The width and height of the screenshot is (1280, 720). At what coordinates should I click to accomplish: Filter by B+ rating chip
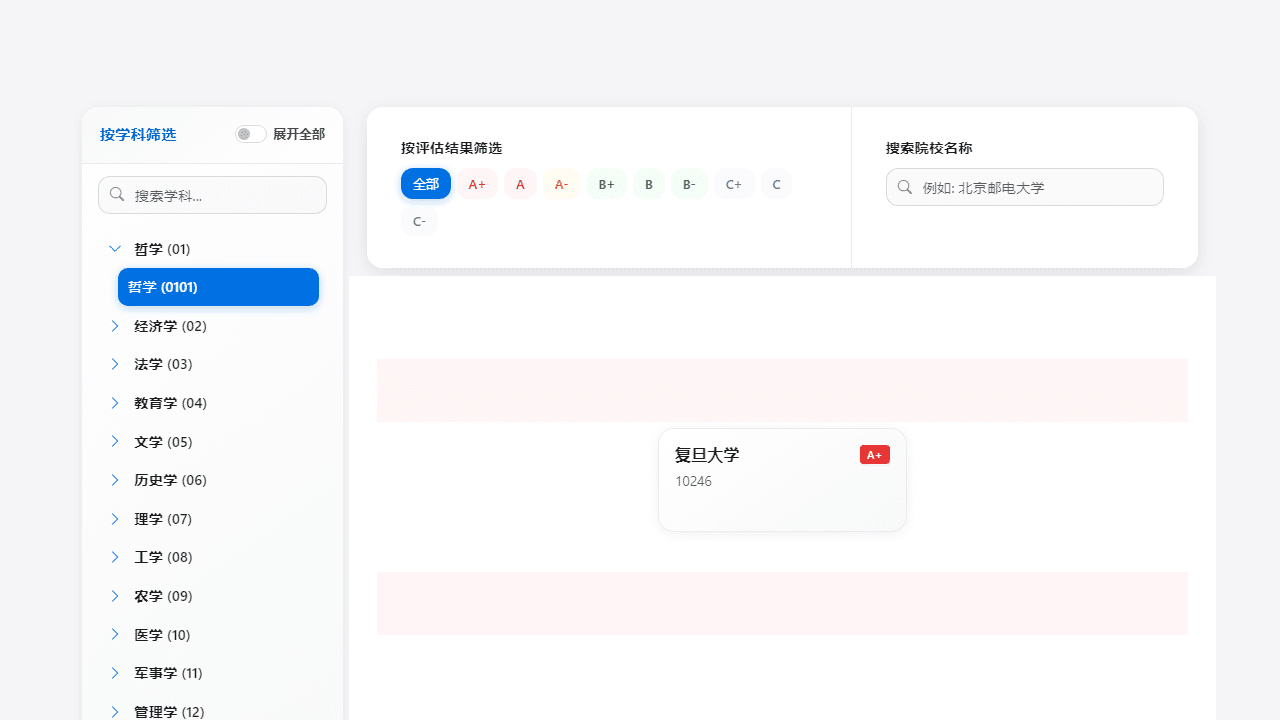pos(607,184)
